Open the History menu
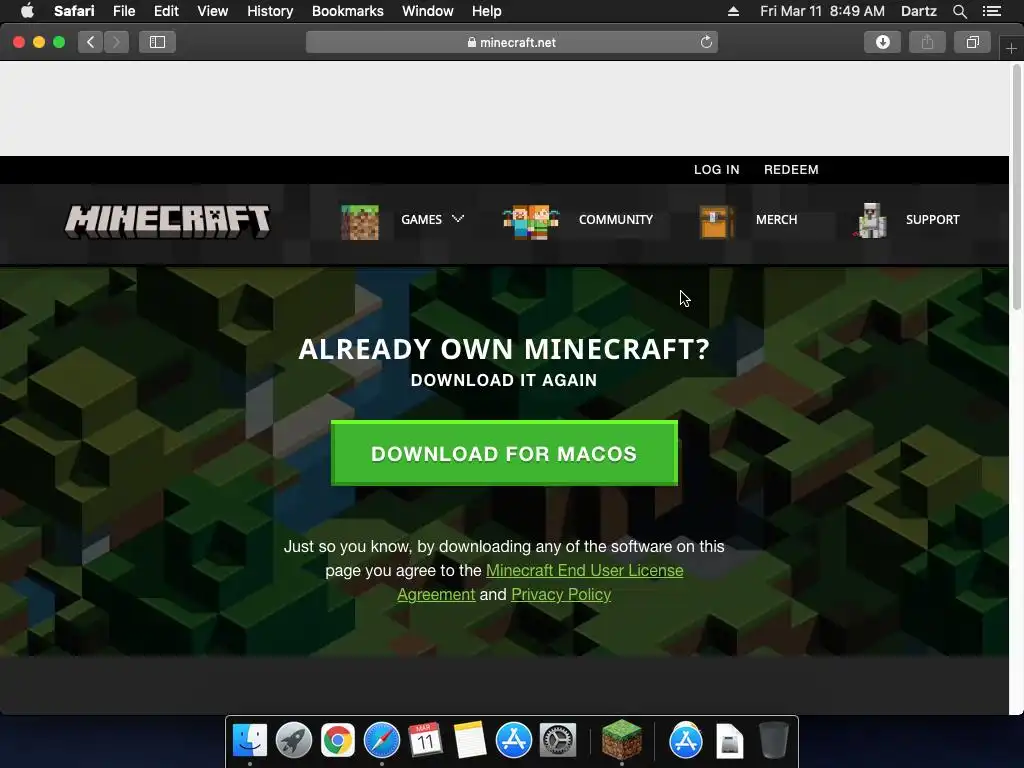 pyautogui.click(x=270, y=11)
